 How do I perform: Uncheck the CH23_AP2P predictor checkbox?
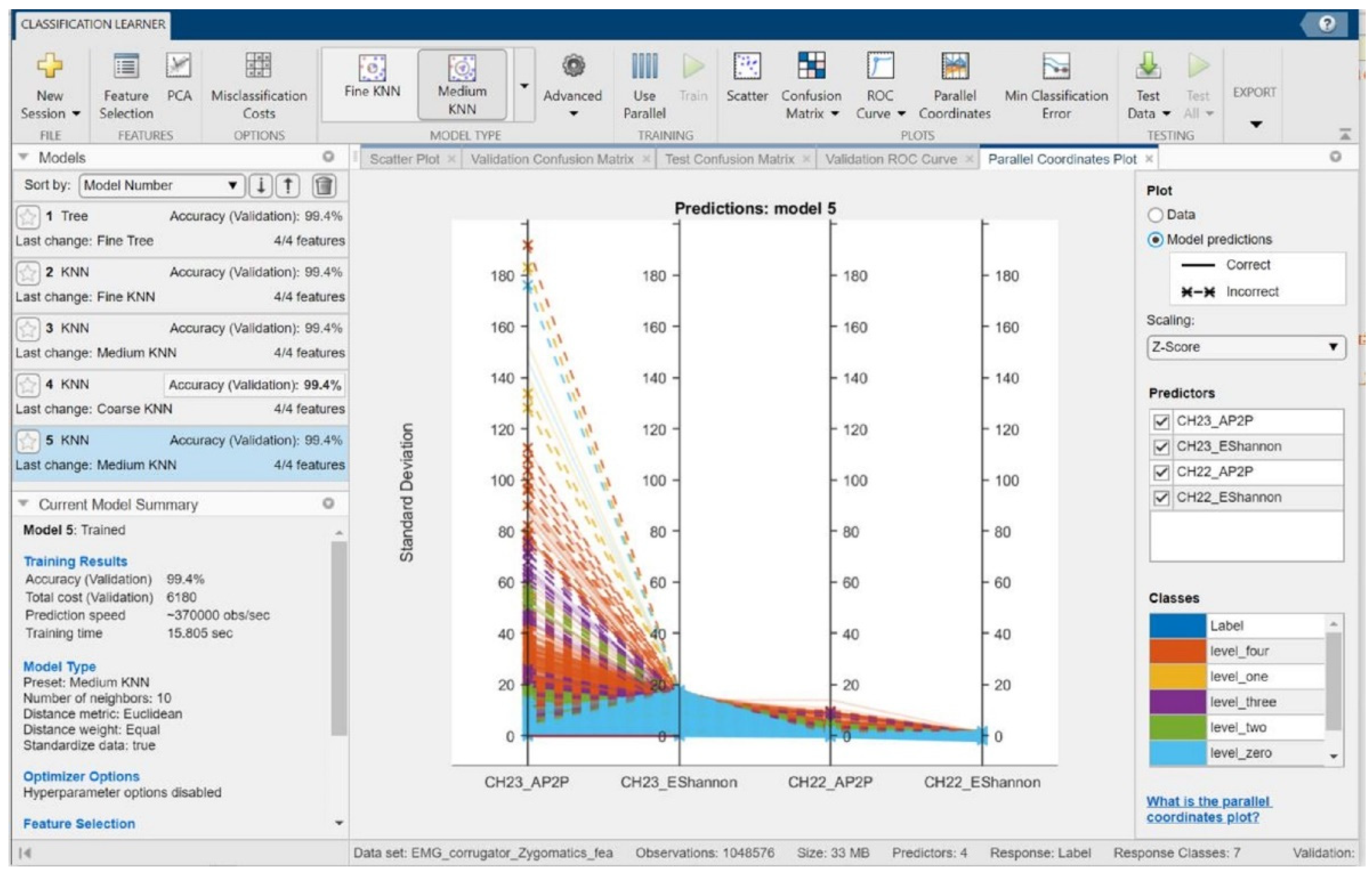click(1160, 421)
